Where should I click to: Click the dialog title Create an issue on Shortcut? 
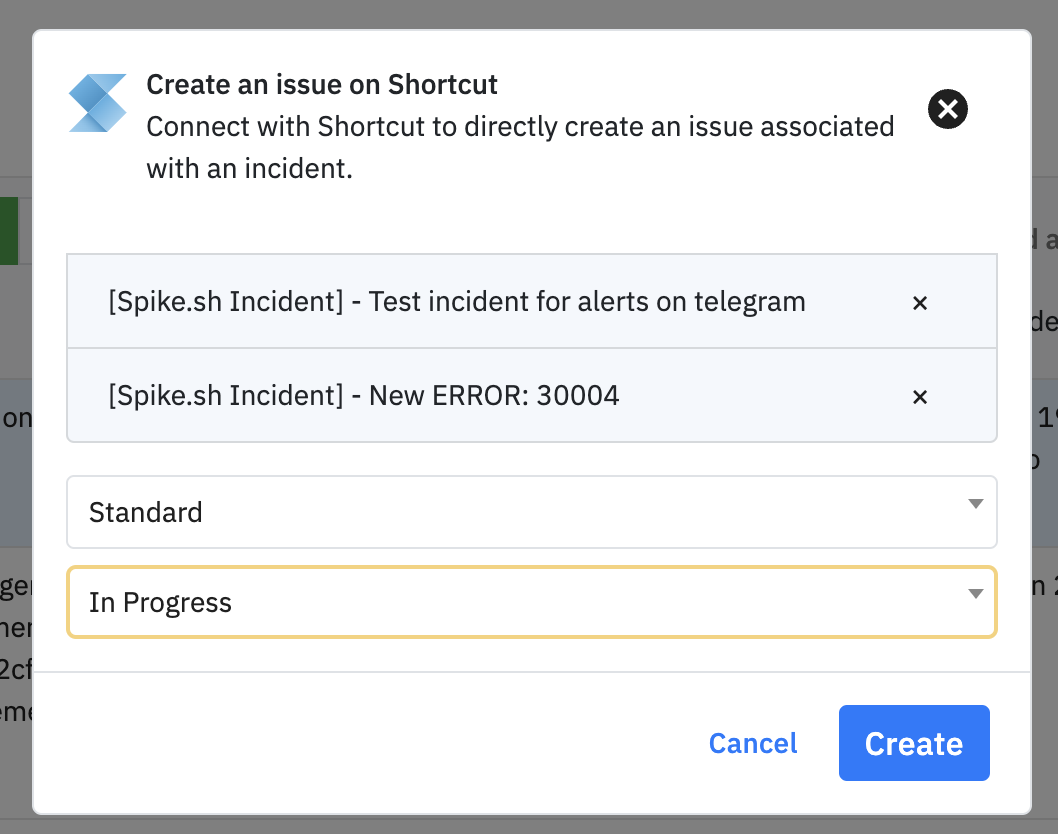(x=322, y=84)
